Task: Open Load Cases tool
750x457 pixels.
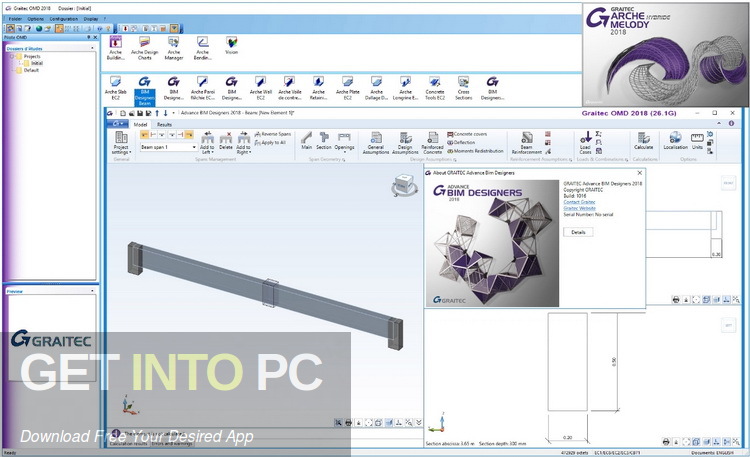Action: [x=585, y=143]
